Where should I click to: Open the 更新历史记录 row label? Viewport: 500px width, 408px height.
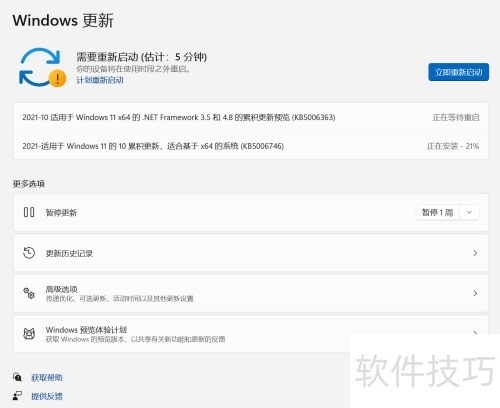pos(69,253)
